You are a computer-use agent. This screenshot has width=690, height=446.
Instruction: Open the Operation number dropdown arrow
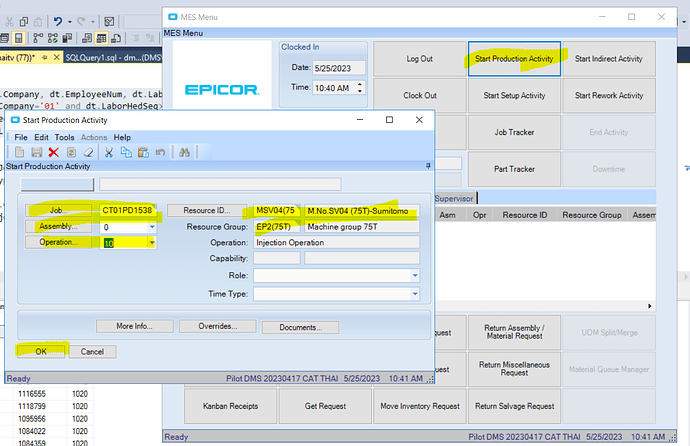point(152,242)
